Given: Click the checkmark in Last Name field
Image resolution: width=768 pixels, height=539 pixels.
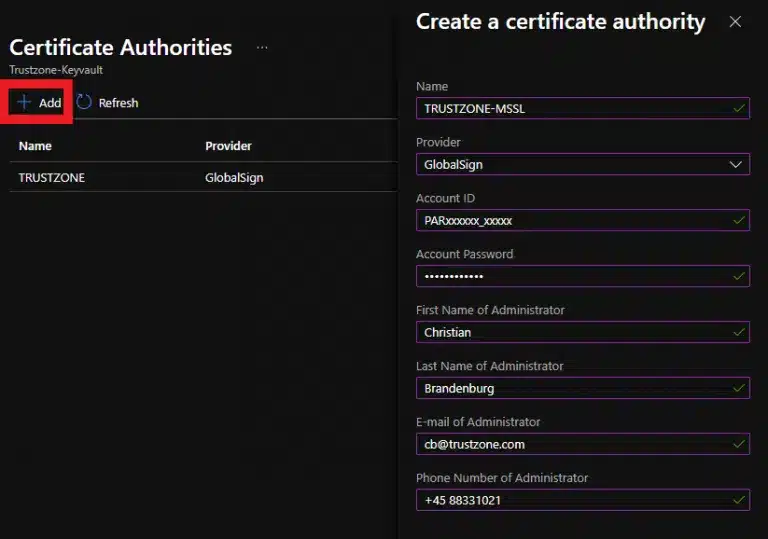Looking at the screenshot, I should click(739, 388).
